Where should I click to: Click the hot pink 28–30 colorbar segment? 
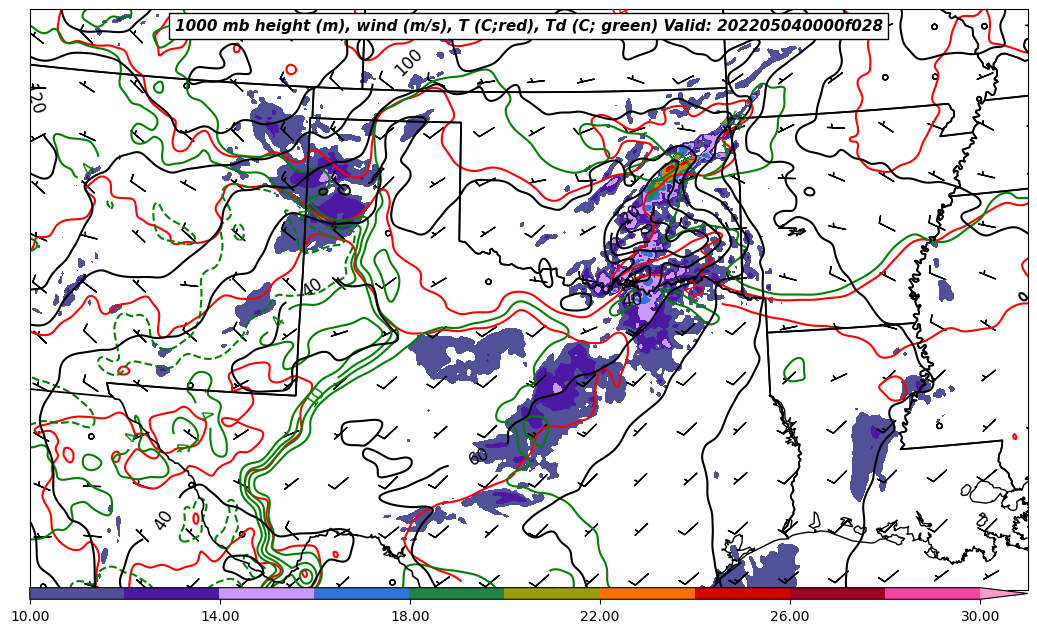(x=931, y=593)
